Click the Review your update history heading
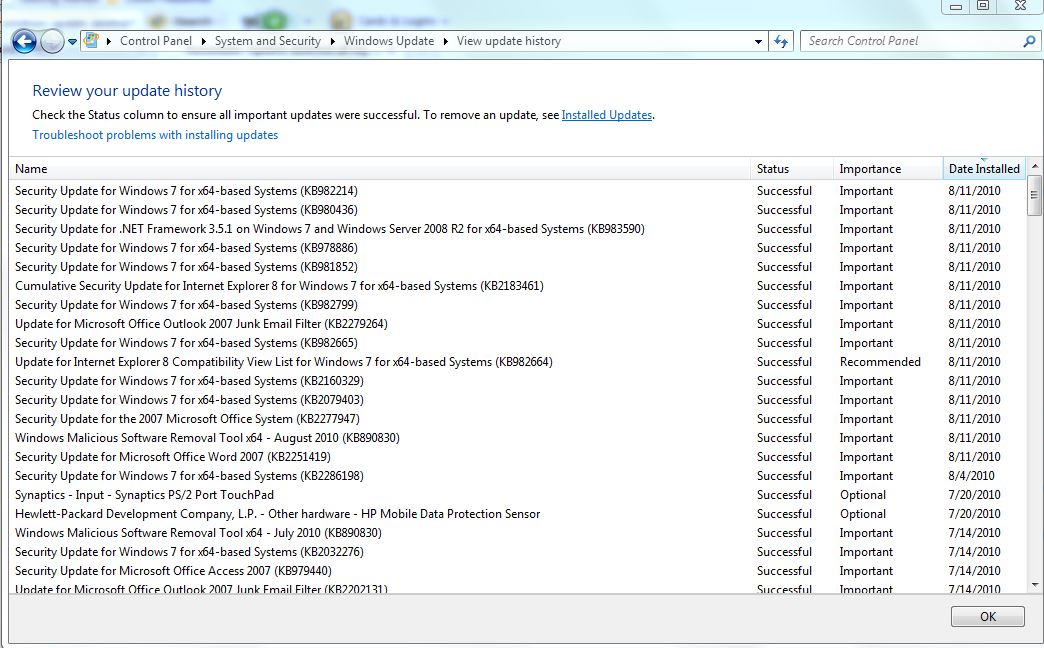1044x648 pixels. [x=127, y=91]
